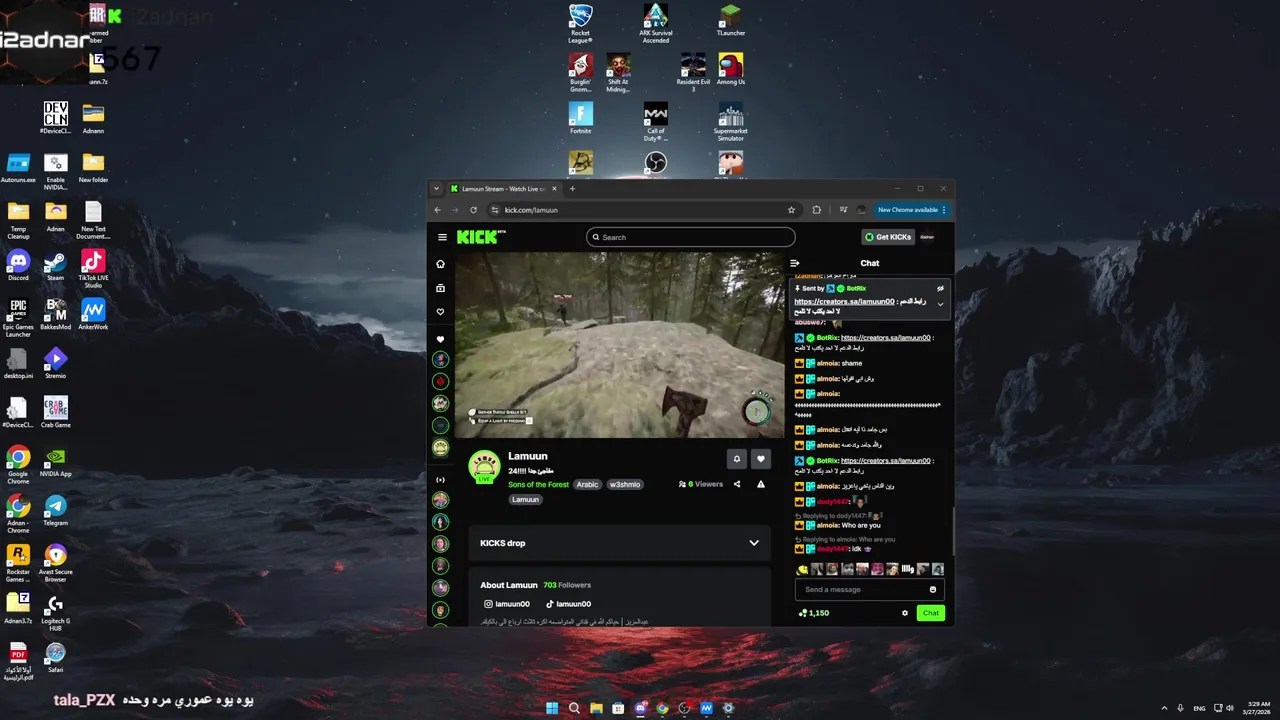This screenshot has width=1280, height=720.
Task: Open Lamuun channel avatar
Action: [485, 467]
